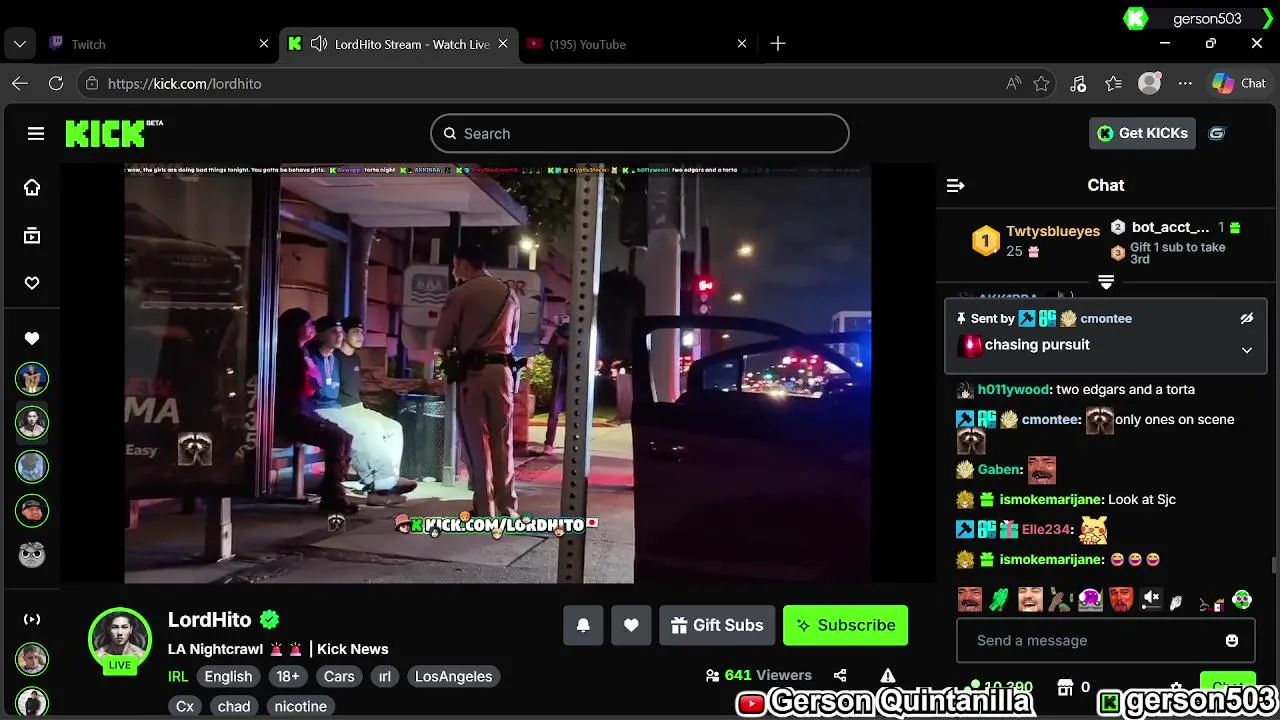Click Get KICKs button
Screen dimensions: 1280x720
[1142, 133]
